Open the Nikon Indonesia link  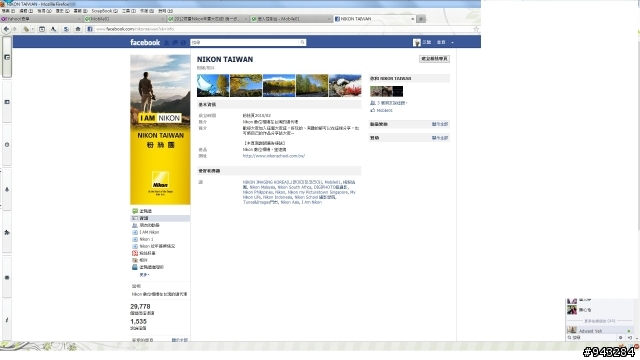[x=277, y=197]
